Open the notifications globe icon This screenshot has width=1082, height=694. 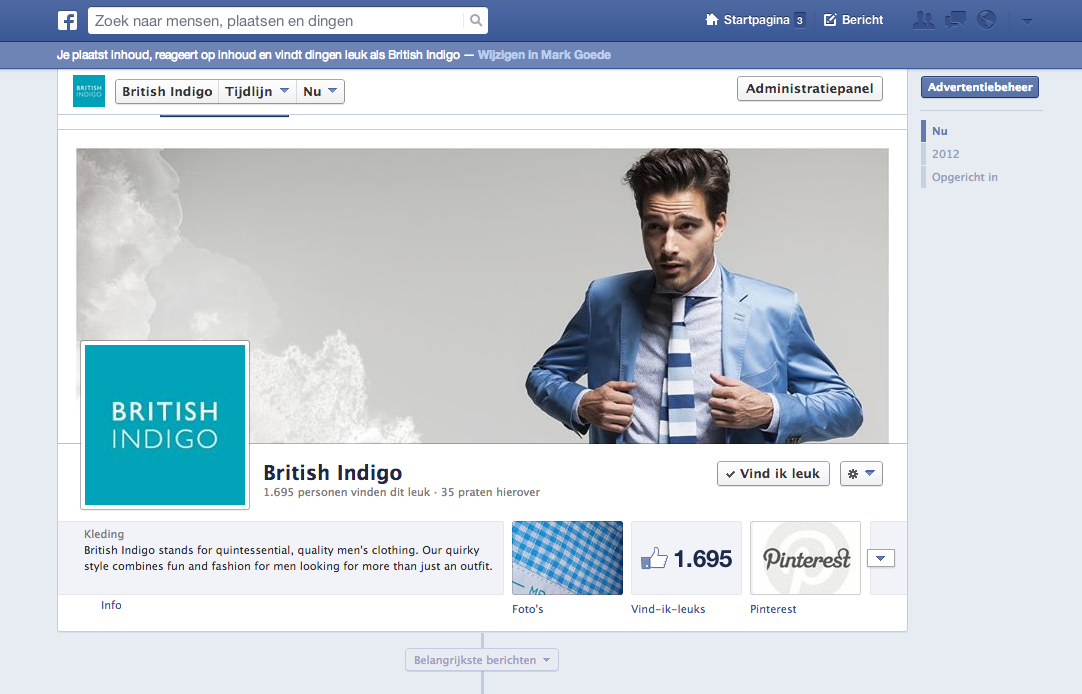[x=987, y=20]
